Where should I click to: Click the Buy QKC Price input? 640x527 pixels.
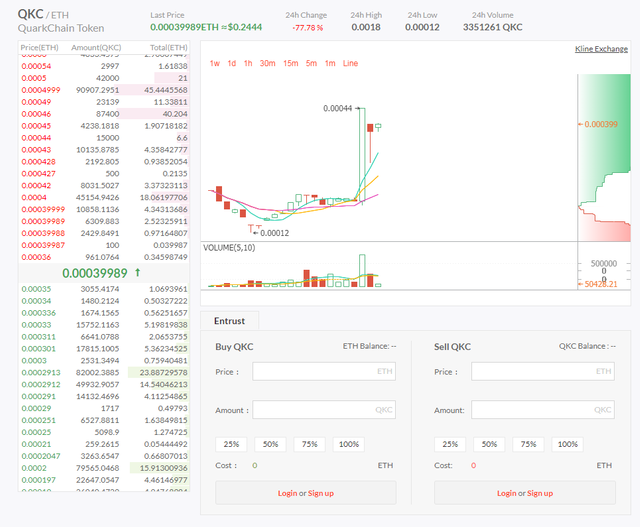[x=324, y=371]
